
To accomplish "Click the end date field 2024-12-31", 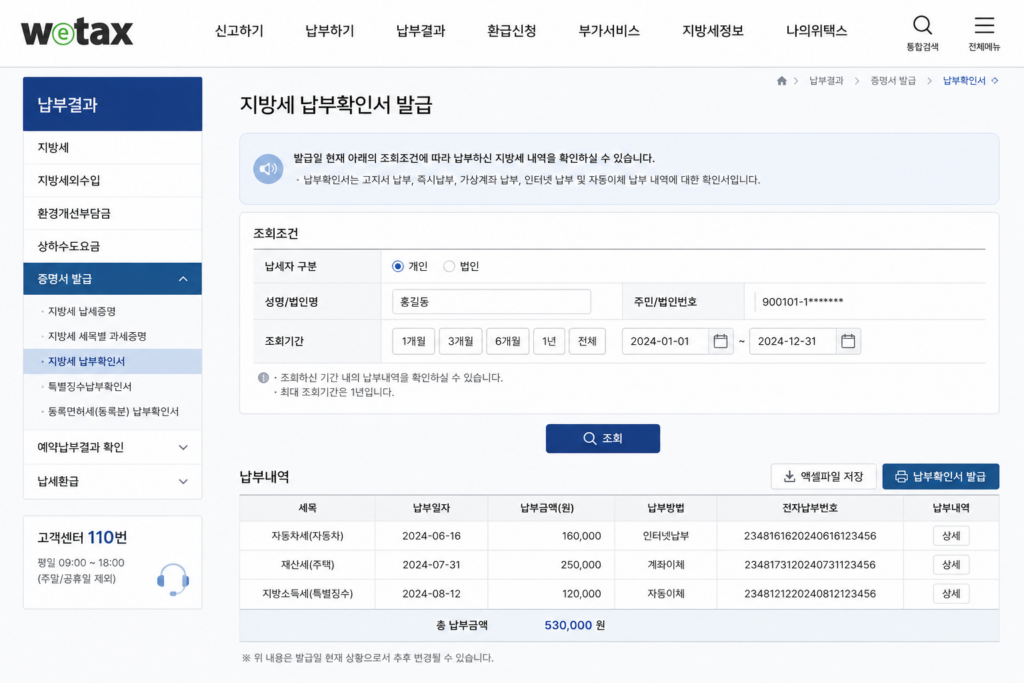I will (792, 341).
